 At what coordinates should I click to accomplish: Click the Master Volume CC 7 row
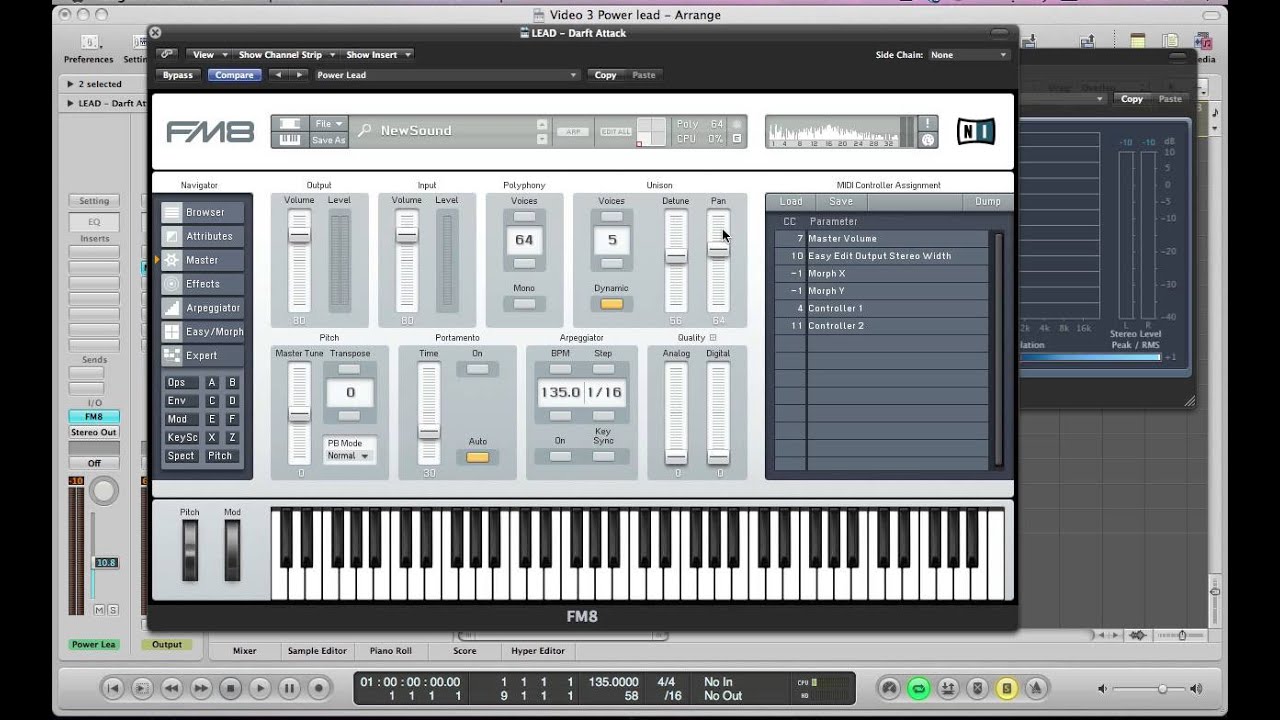(881, 239)
